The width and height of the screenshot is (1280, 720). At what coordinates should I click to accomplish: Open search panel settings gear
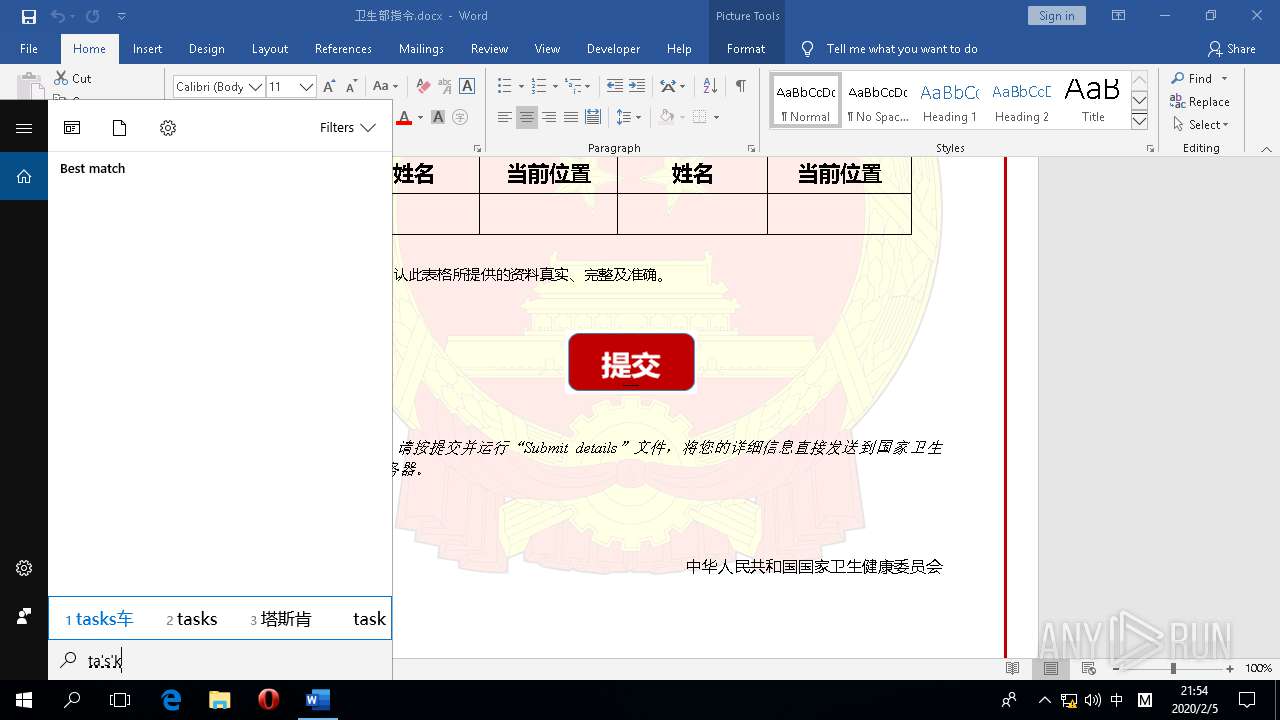click(x=24, y=568)
